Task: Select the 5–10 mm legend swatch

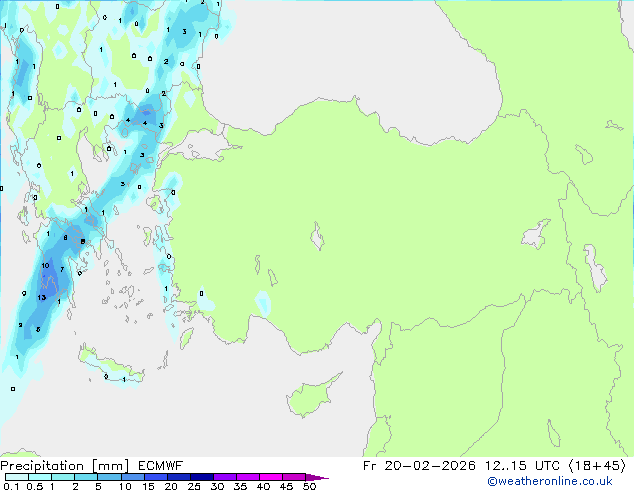Action: click(109, 477)
